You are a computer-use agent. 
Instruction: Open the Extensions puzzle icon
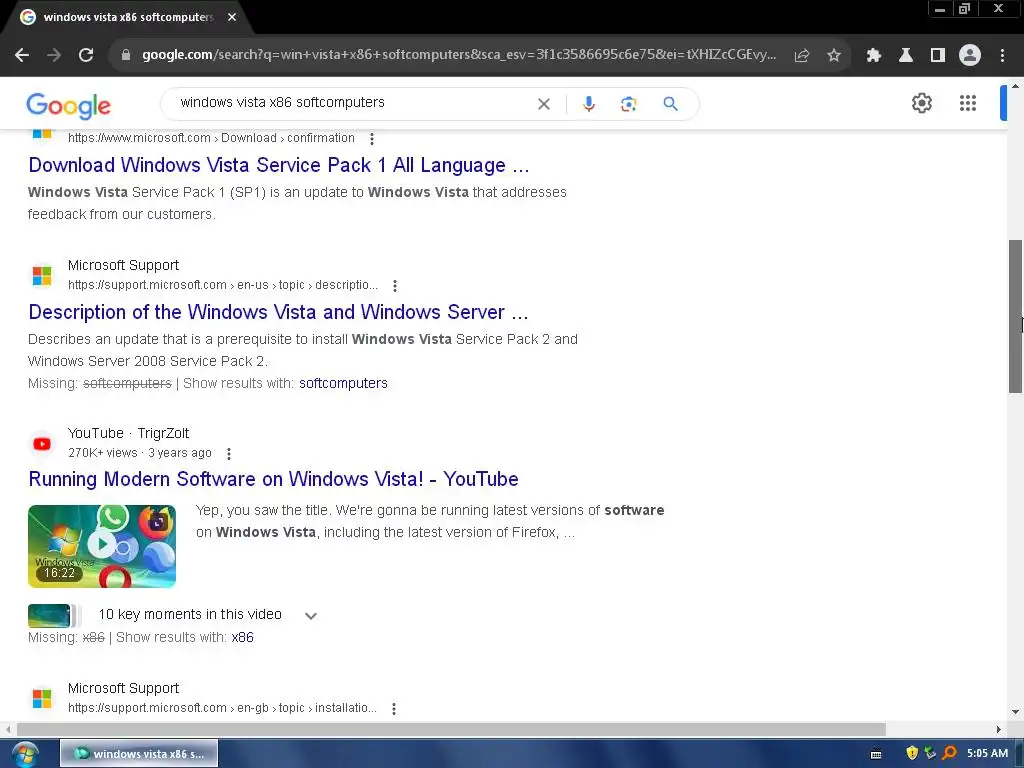pos(874,56)
